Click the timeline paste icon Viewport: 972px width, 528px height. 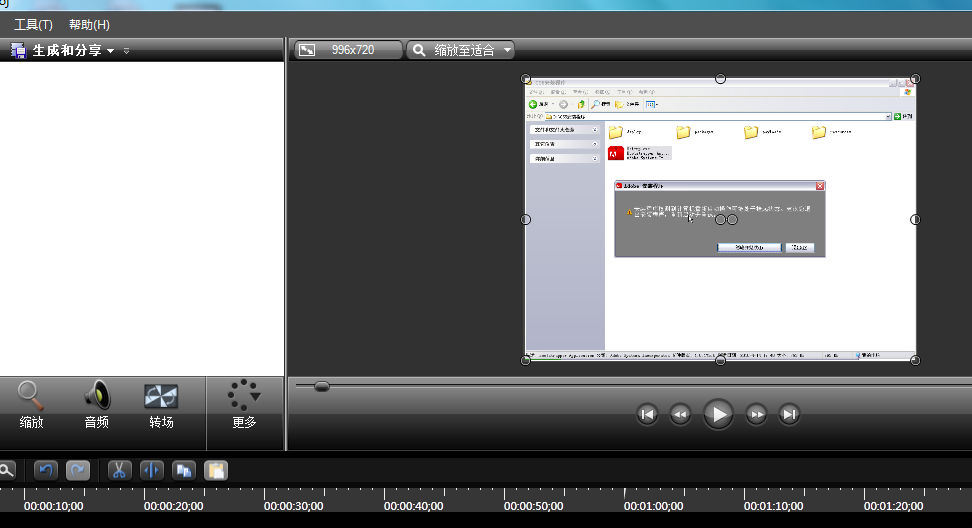click(x=215, y=470)
